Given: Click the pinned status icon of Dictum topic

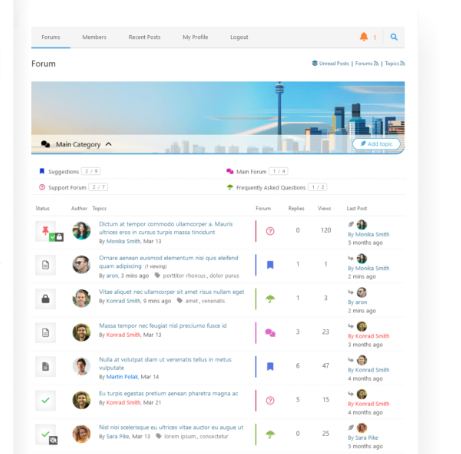Looking at the screenshot, I should pos(45,230).
